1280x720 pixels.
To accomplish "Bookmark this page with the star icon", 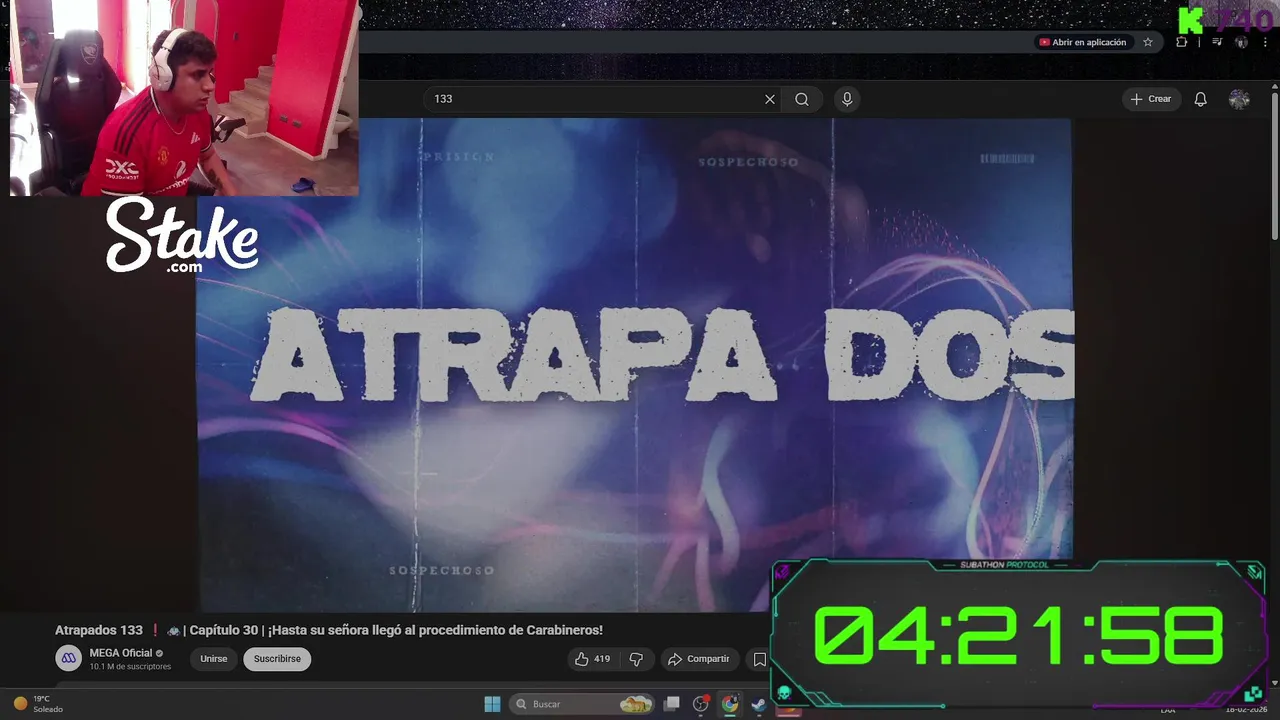I will [1148, 42].
